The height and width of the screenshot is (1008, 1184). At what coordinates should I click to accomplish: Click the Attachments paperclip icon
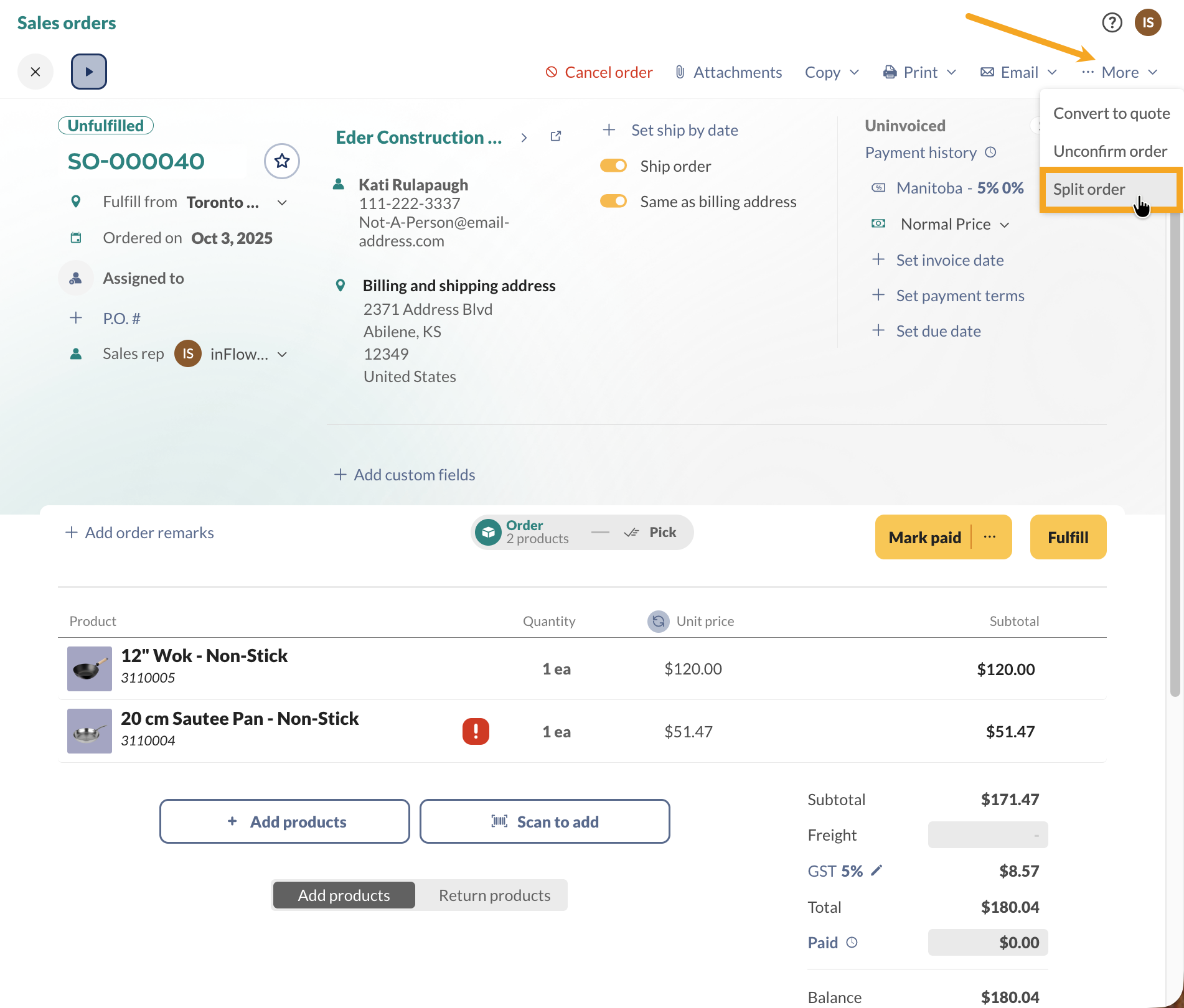pos(680,72)
